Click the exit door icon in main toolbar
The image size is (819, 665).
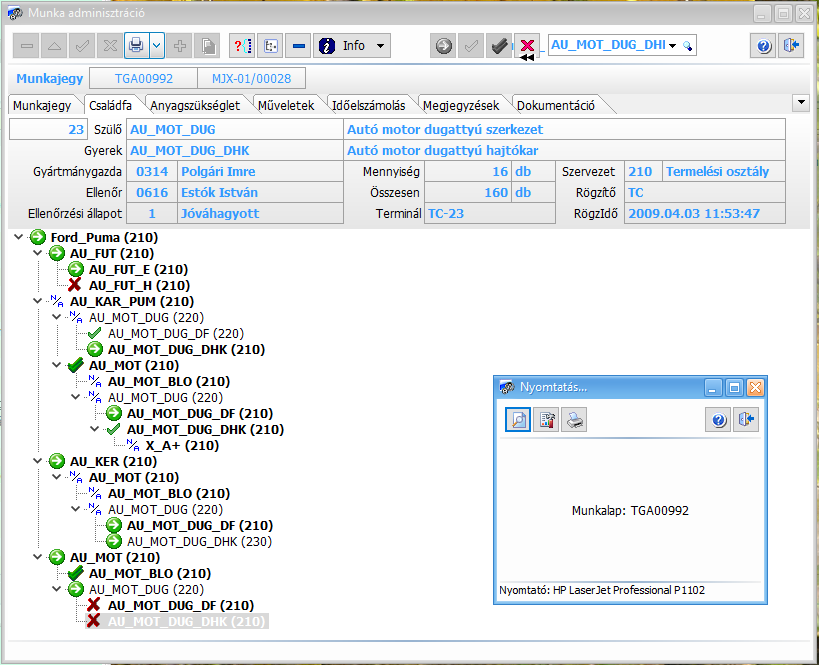pos(791,46)
